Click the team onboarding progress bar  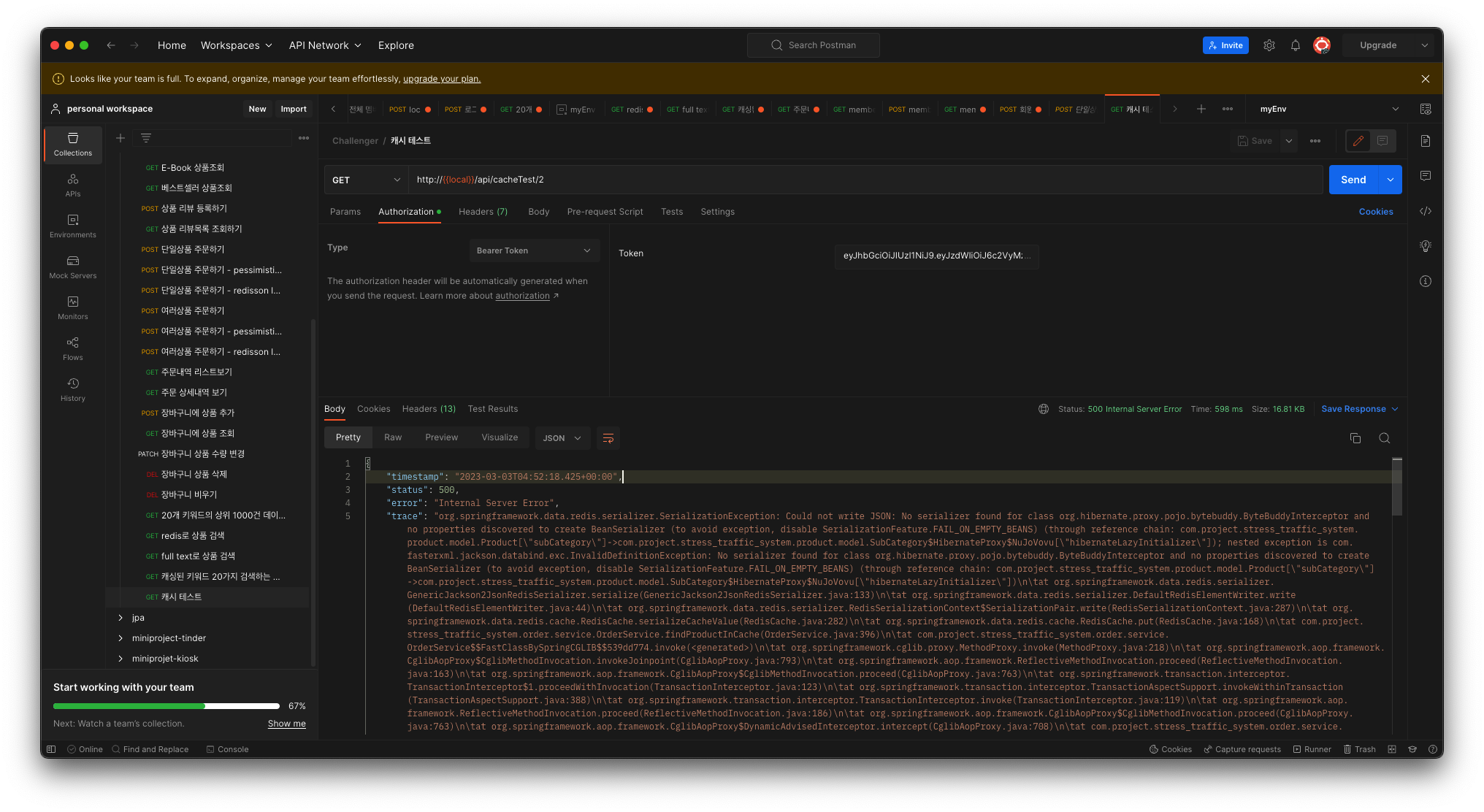167,706
